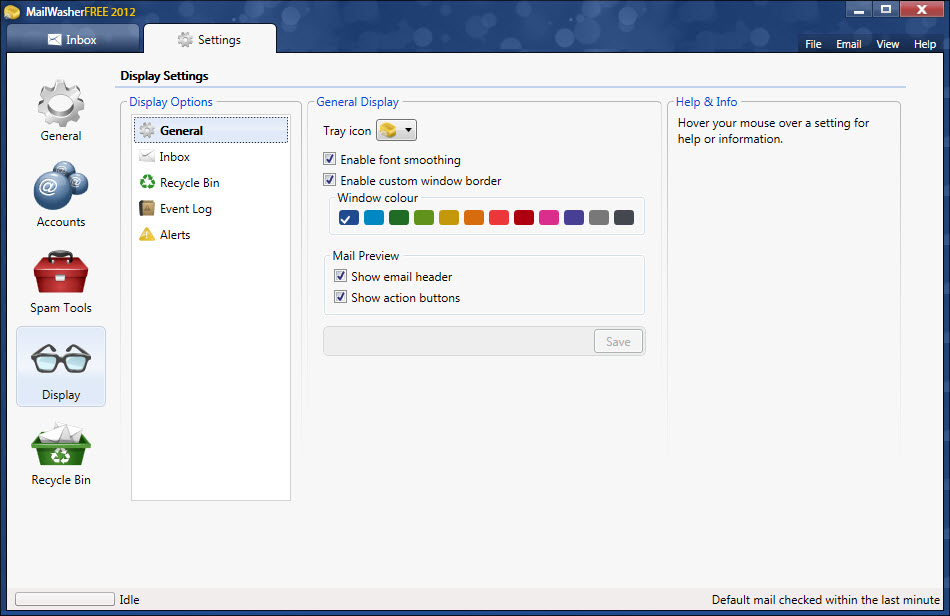Open the View menu
Screen dimensions: 950x616
click(888, 44)
